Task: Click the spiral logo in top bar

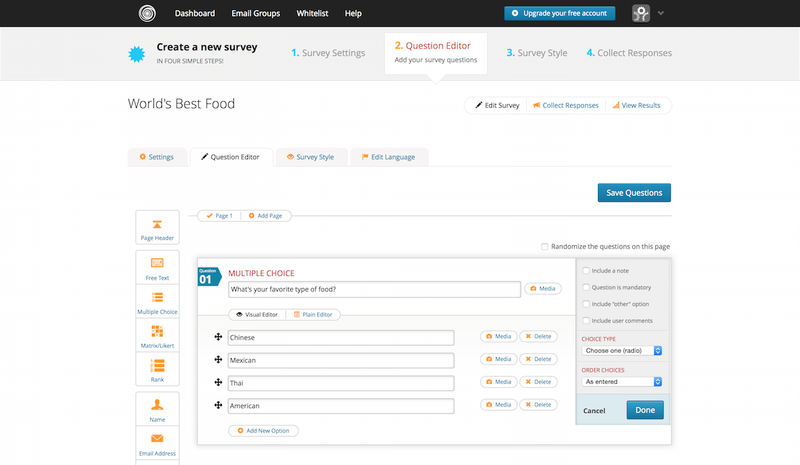Action: click(x=148, y=14)
